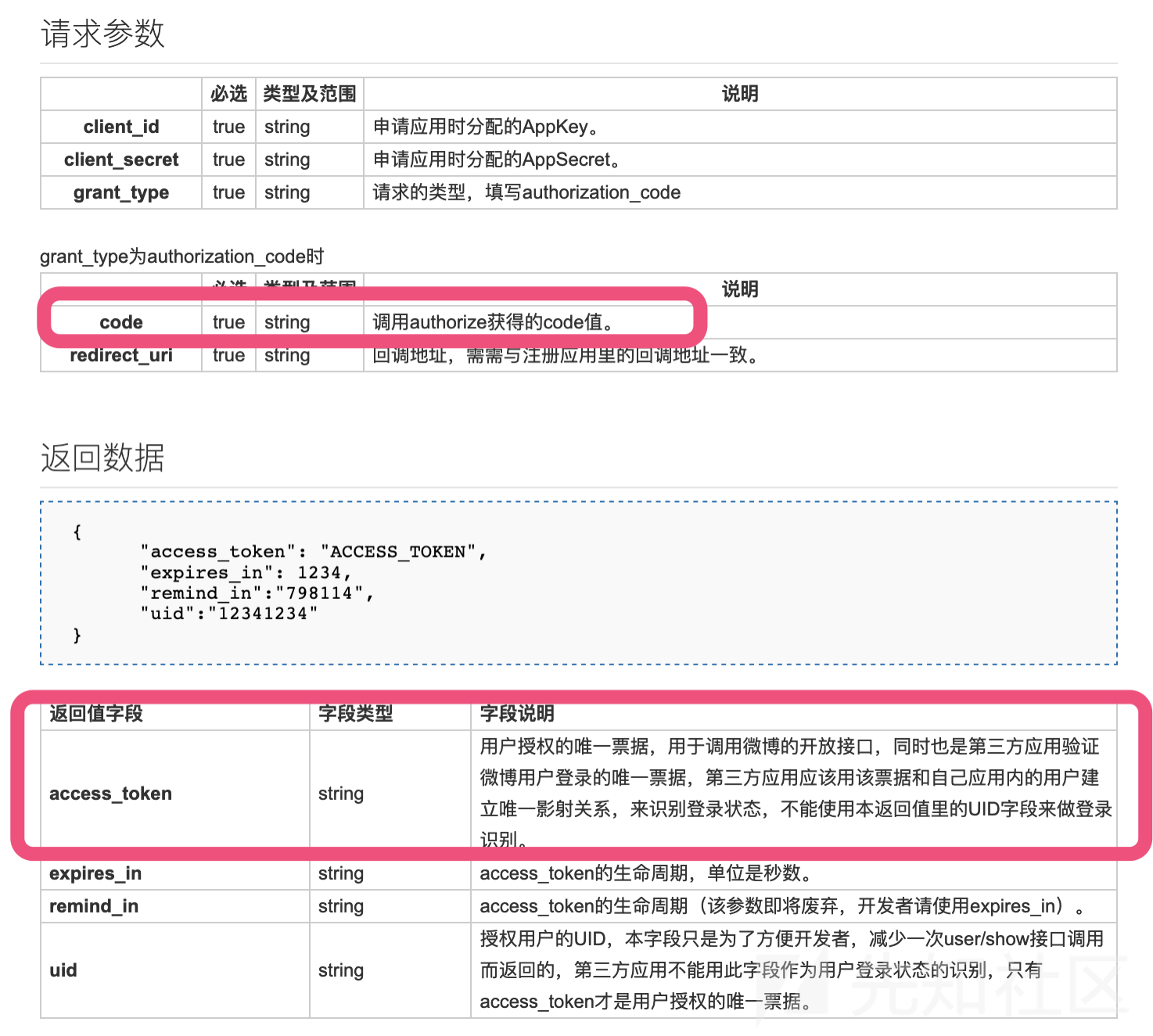
Task: Click 申请应用时分配的AppKey description
Action: (x=486, y=127)
